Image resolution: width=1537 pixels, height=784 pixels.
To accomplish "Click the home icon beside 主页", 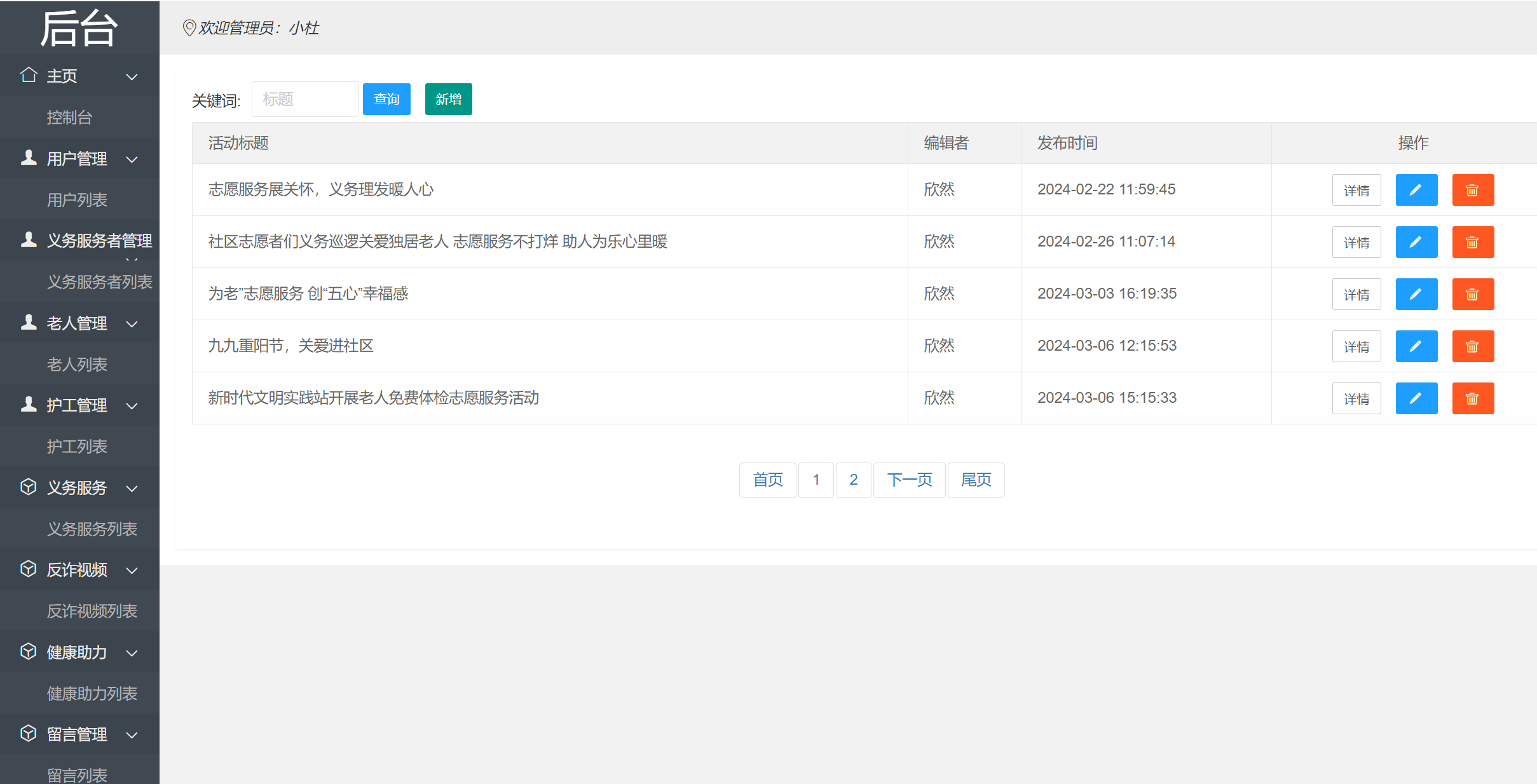I will coord(29,75).
